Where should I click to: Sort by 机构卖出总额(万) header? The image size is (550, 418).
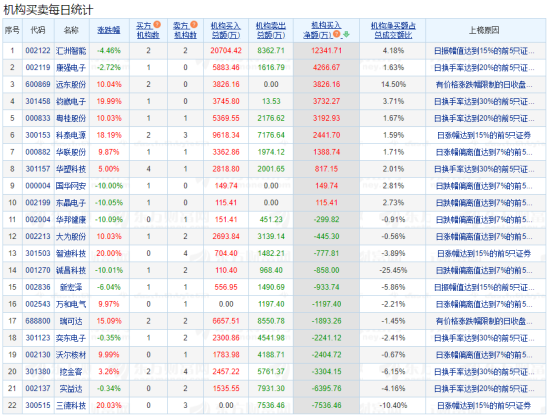pyautogui.click(x=271, y=30)
